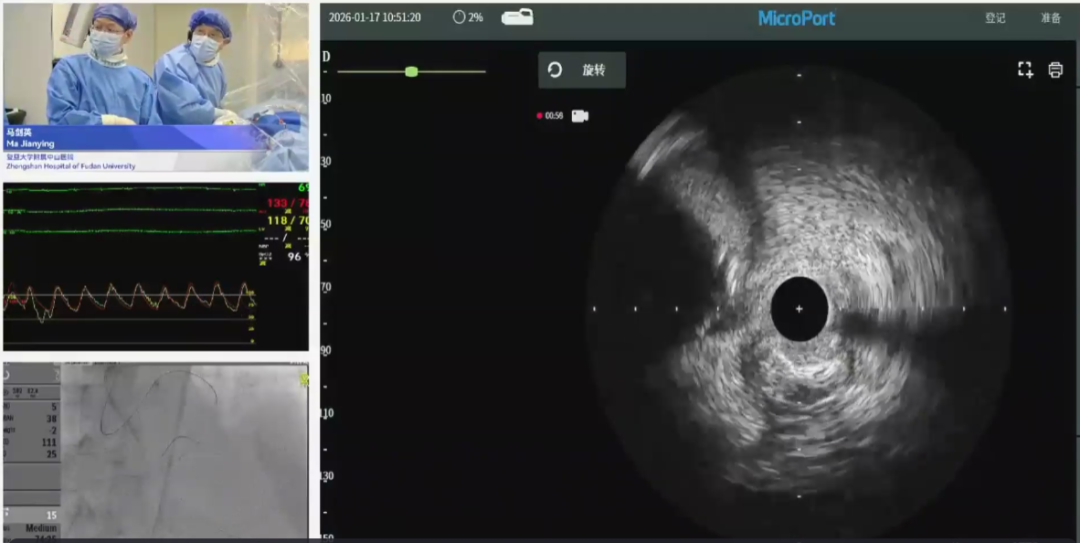The image size is (1080, 543).
Task: Click the circular rotate arrow icon
Action: [555, 71]
